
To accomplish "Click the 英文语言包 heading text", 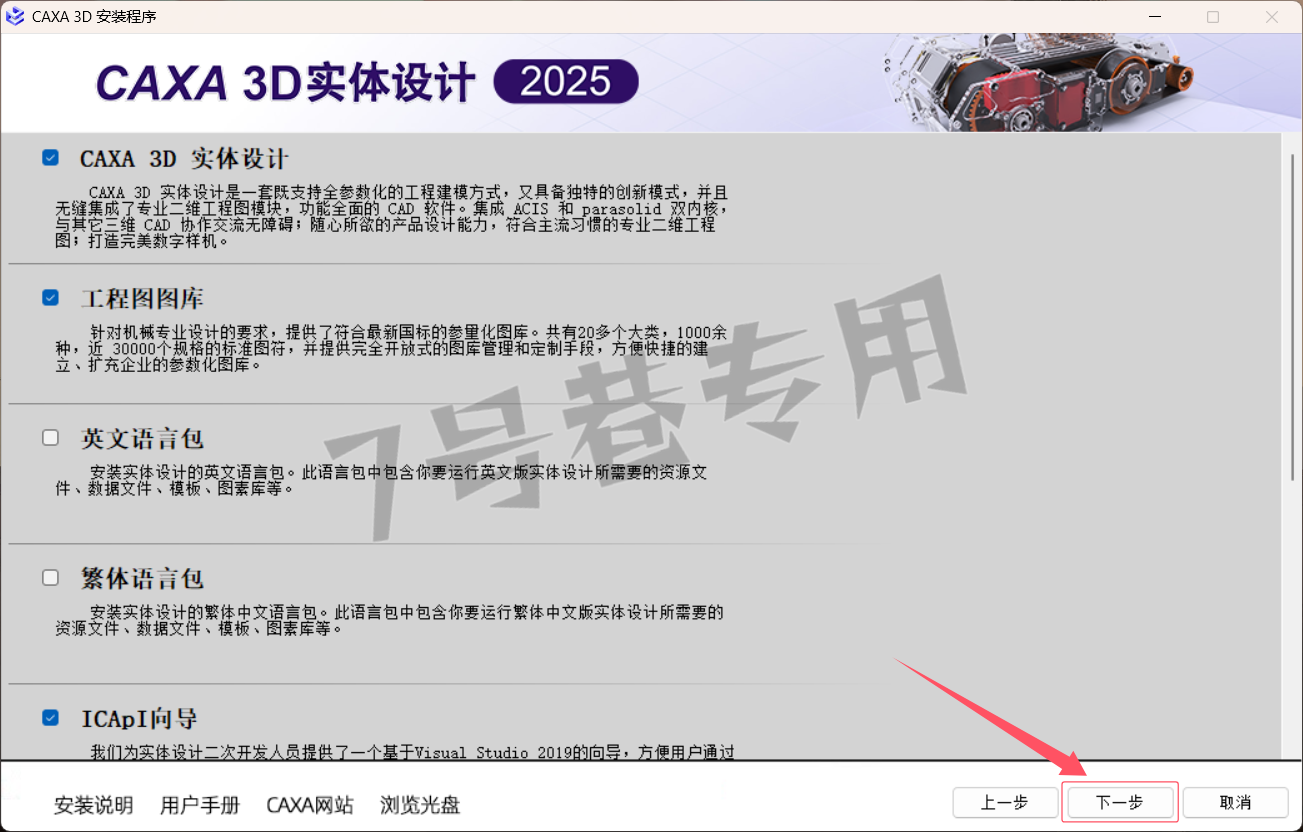I will click(142, 439).
